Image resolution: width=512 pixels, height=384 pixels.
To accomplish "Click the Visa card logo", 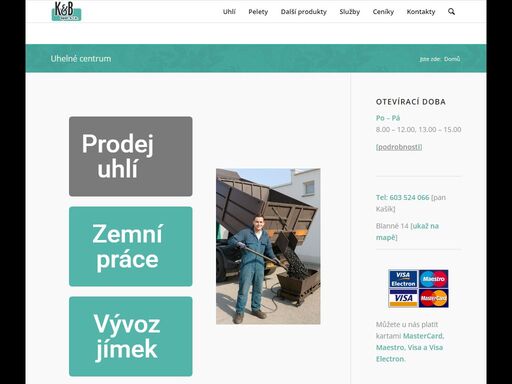I will point(403,298).
